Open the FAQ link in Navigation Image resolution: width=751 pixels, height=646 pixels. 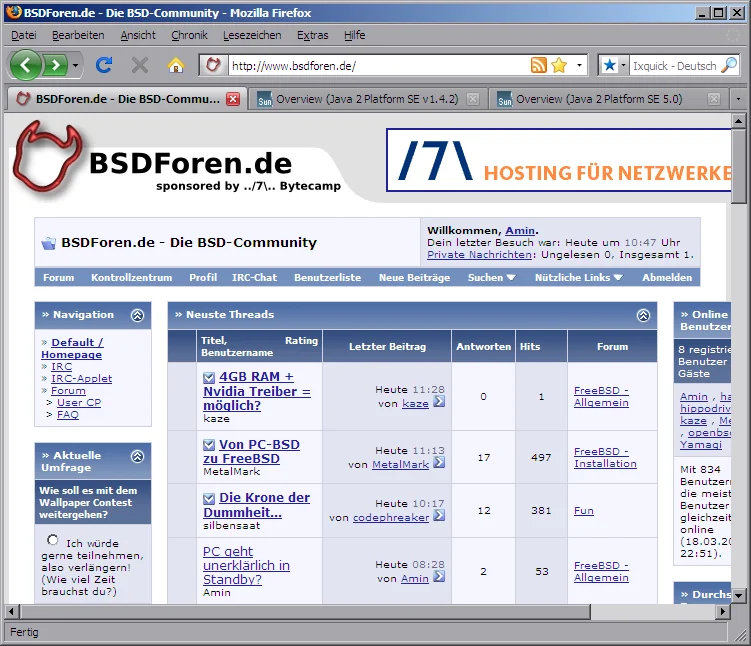pyautogui.click(x=68, y=415)
